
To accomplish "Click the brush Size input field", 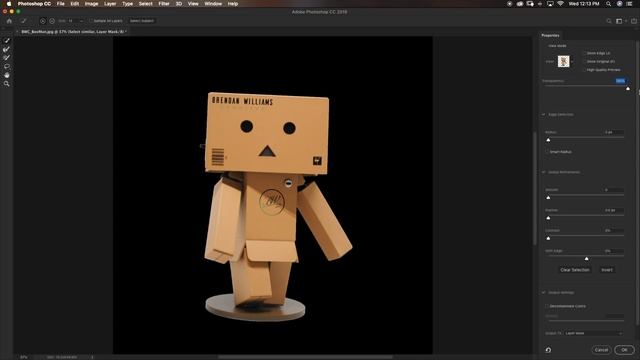I will [x=73, y=21].
